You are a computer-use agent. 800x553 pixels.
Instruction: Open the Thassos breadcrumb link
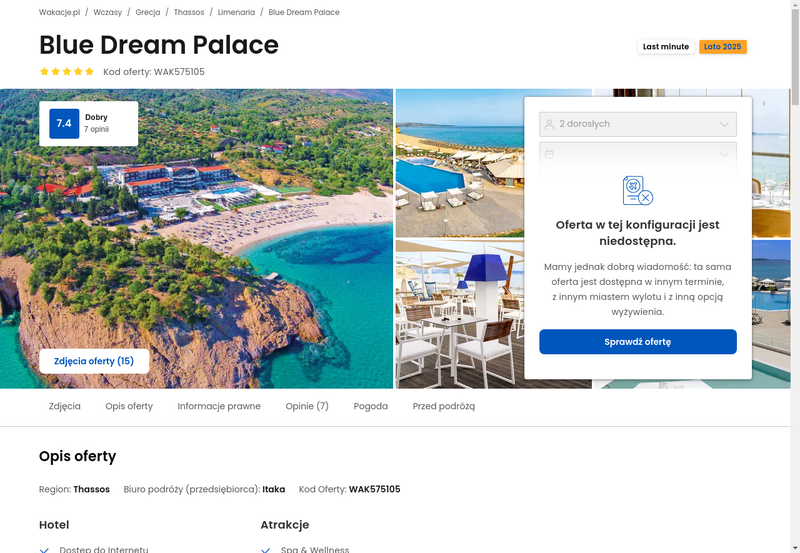click(x=189, y=12)
